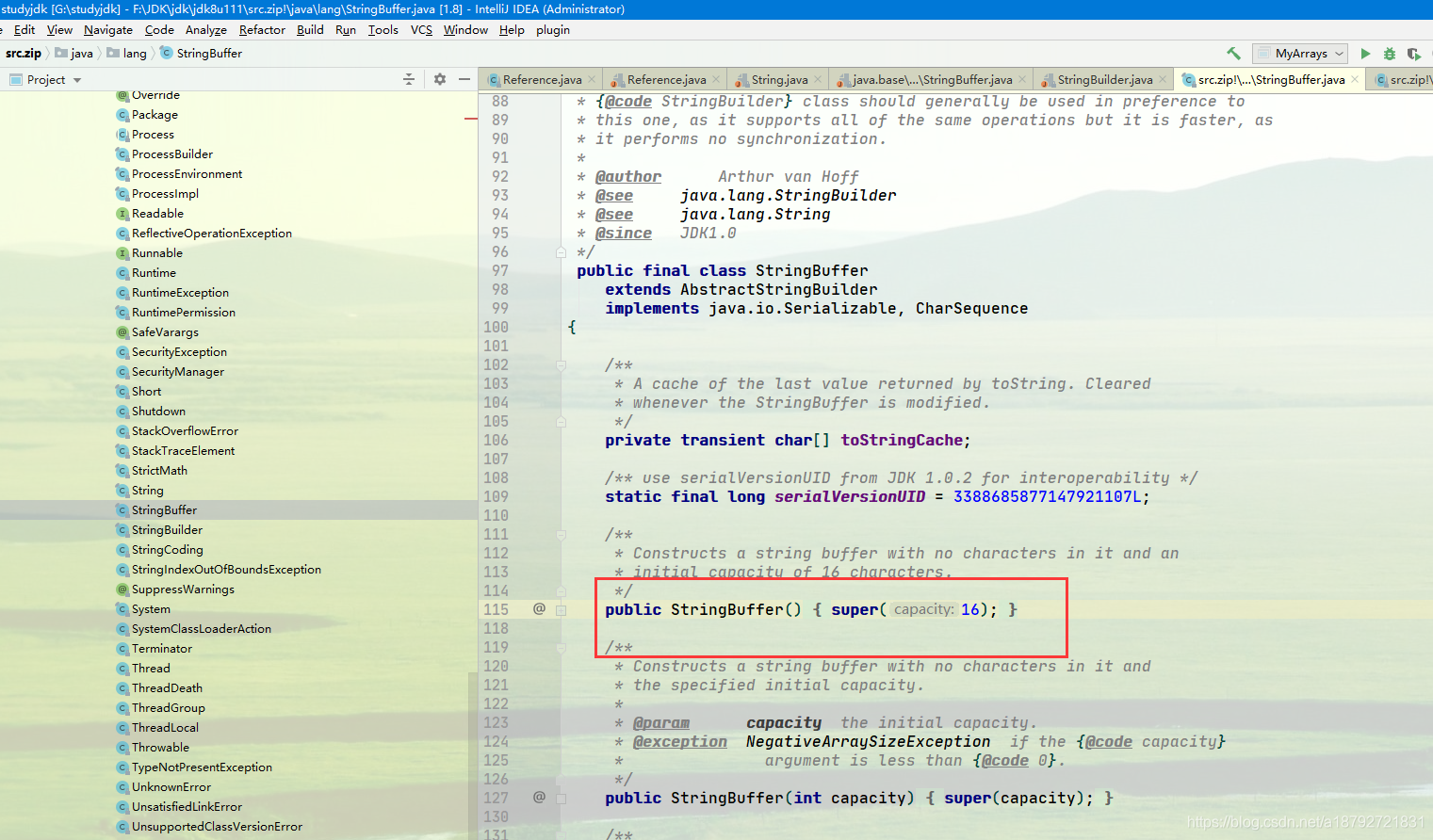Select String class in the project tree
Screen dimensions: 1433x840
pos(147,491)
